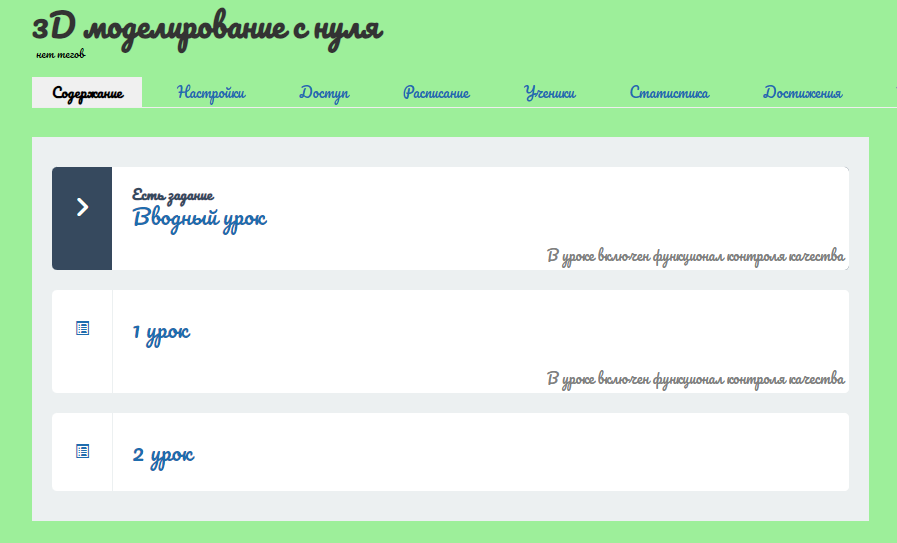Click the list icon beside 1 урок
Screen dimensions: 897x543
point(82,328)
